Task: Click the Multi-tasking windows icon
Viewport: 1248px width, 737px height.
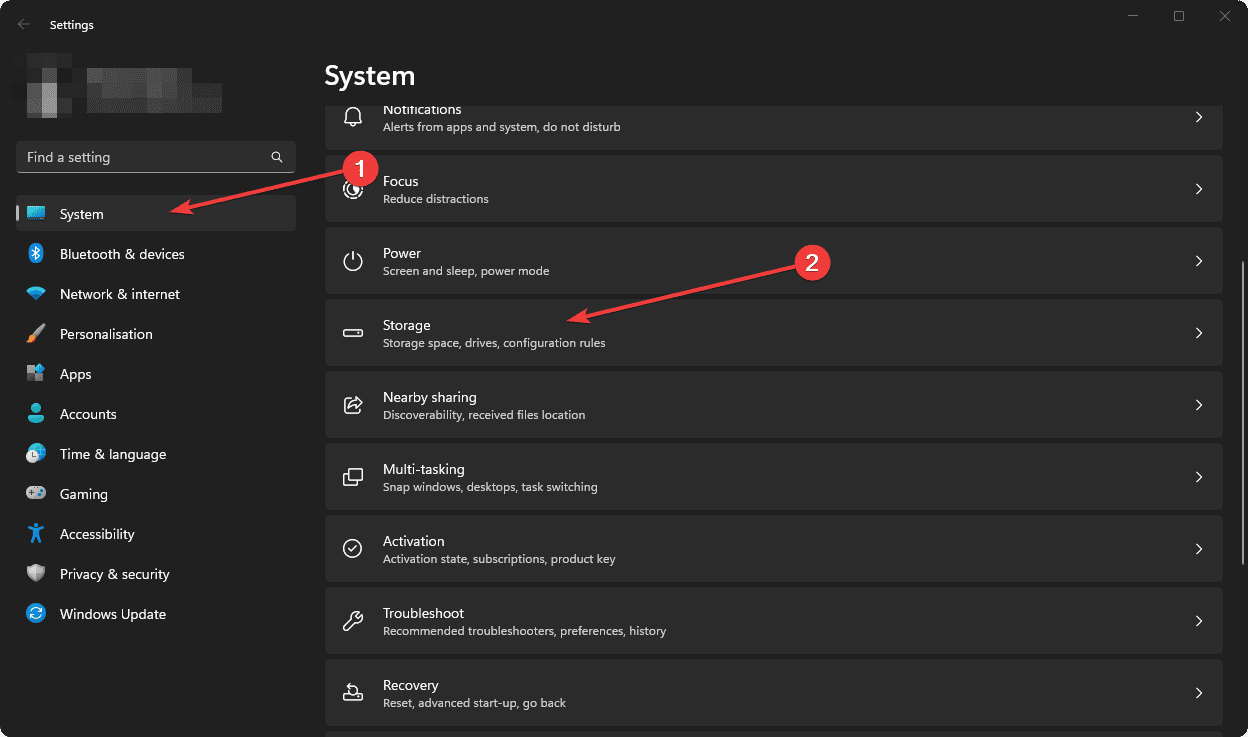Action: [352, 476]
